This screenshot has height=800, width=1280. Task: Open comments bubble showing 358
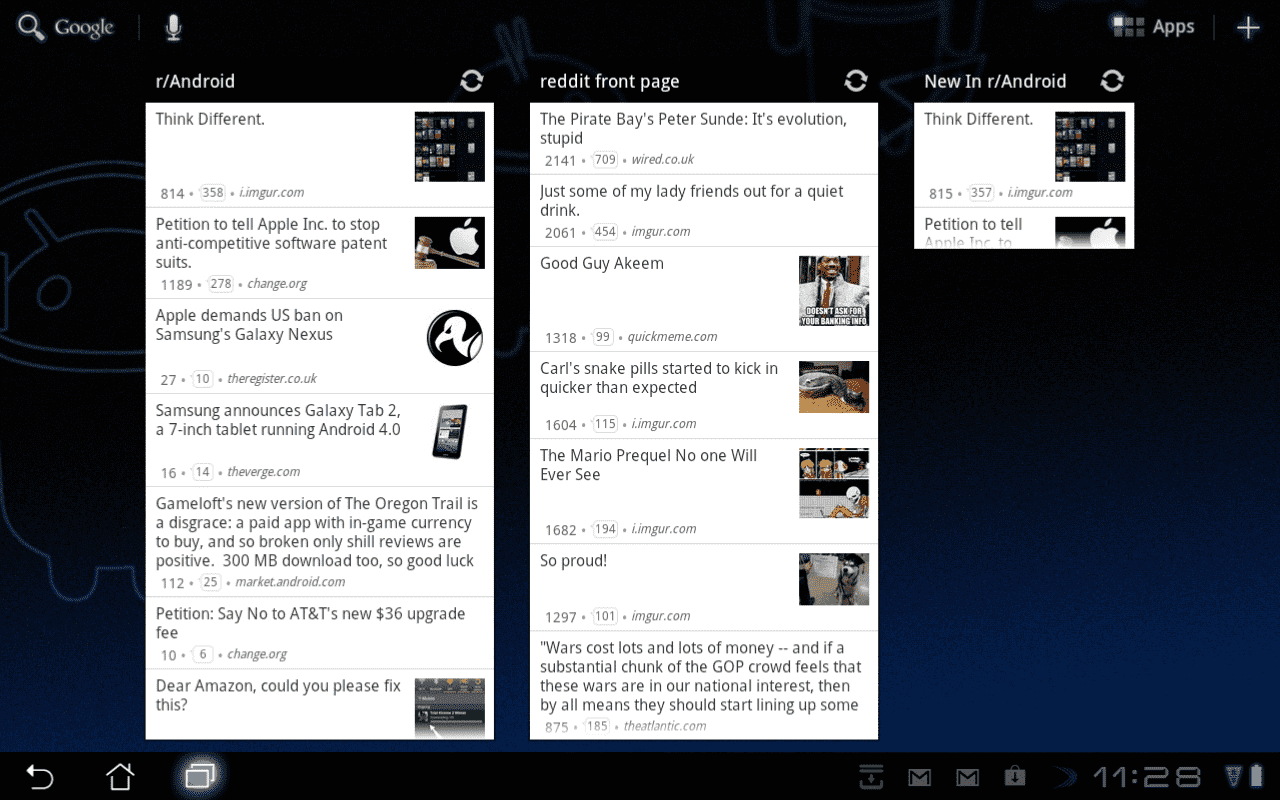point(212,193)
